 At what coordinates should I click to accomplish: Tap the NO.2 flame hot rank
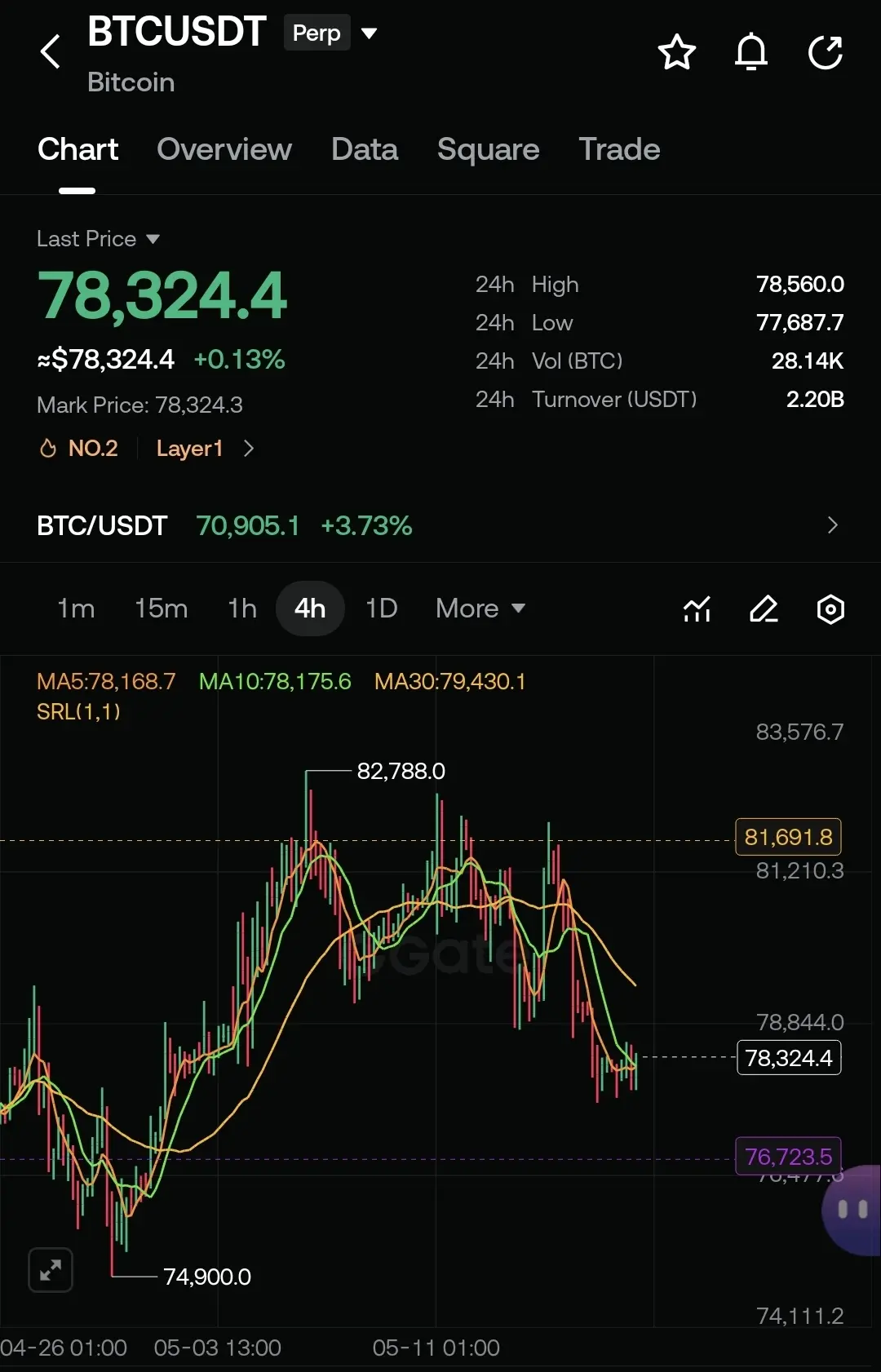click(79, 448)
